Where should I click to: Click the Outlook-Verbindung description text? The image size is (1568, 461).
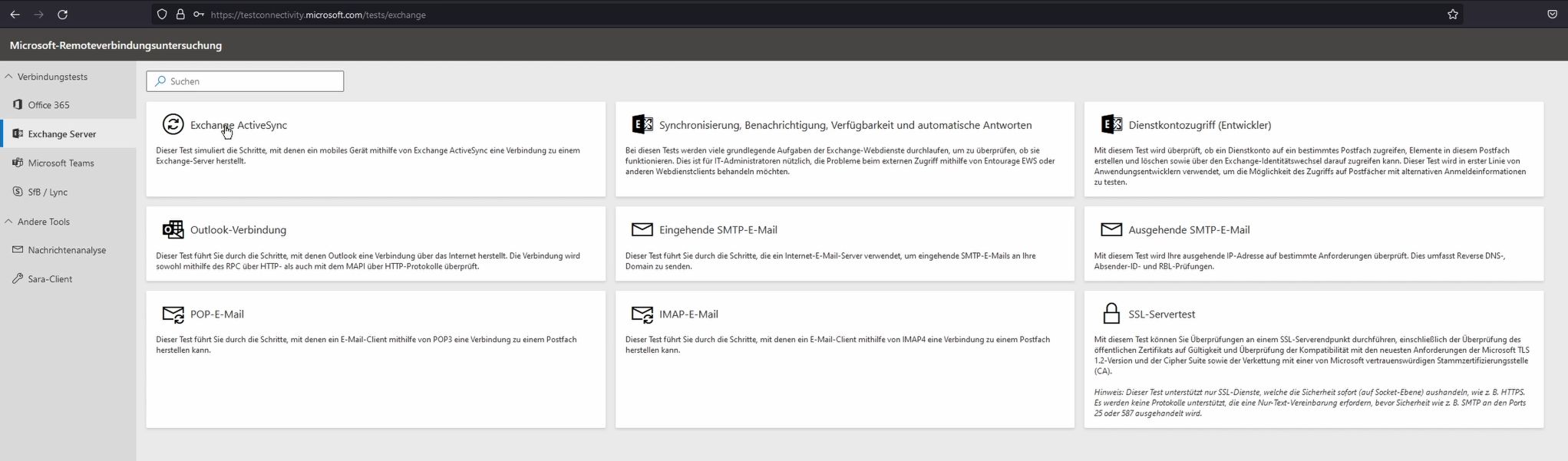[x=368, y=261]
